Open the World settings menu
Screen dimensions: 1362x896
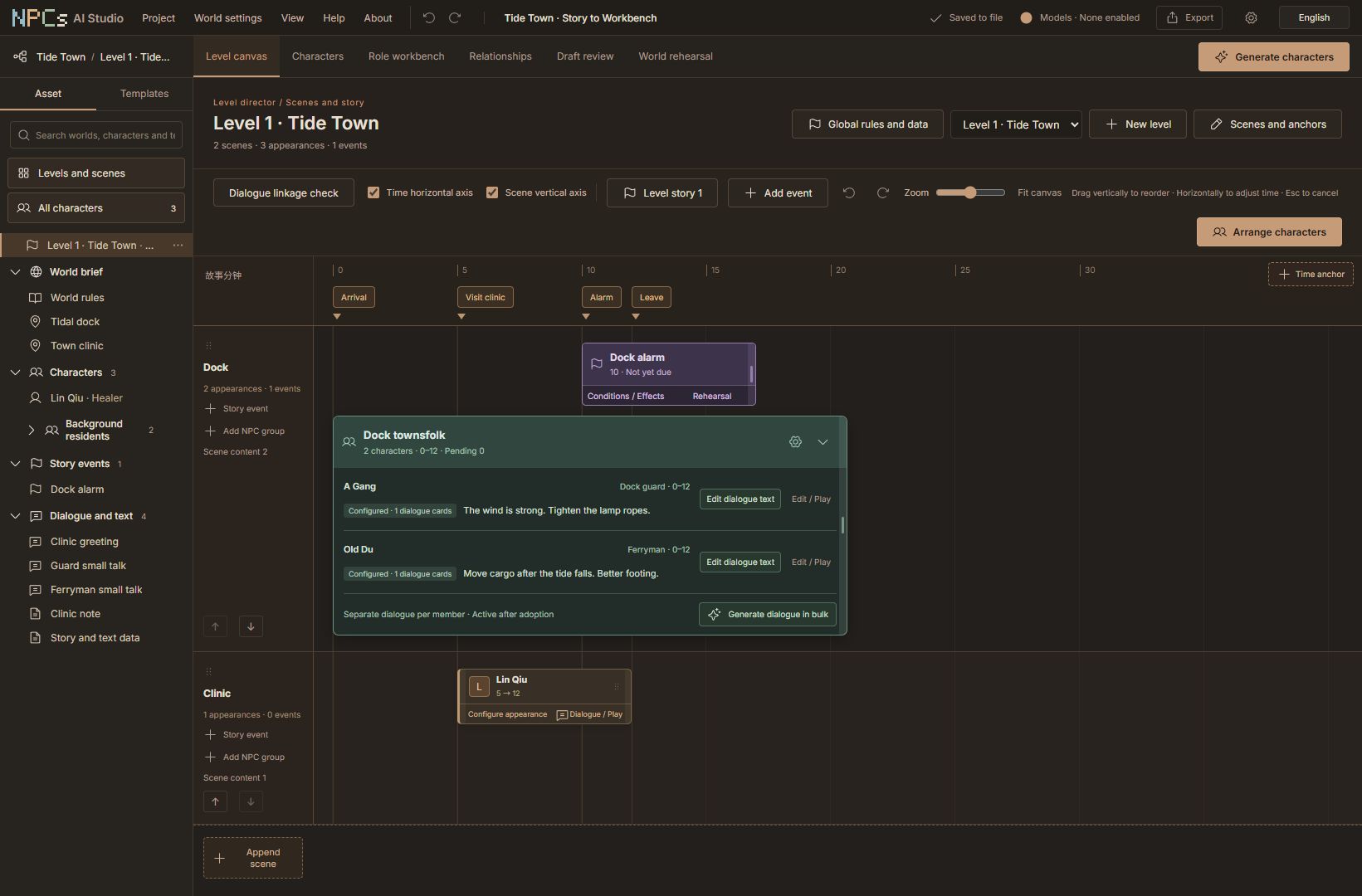pyautogui.click(x=227, y=17)
